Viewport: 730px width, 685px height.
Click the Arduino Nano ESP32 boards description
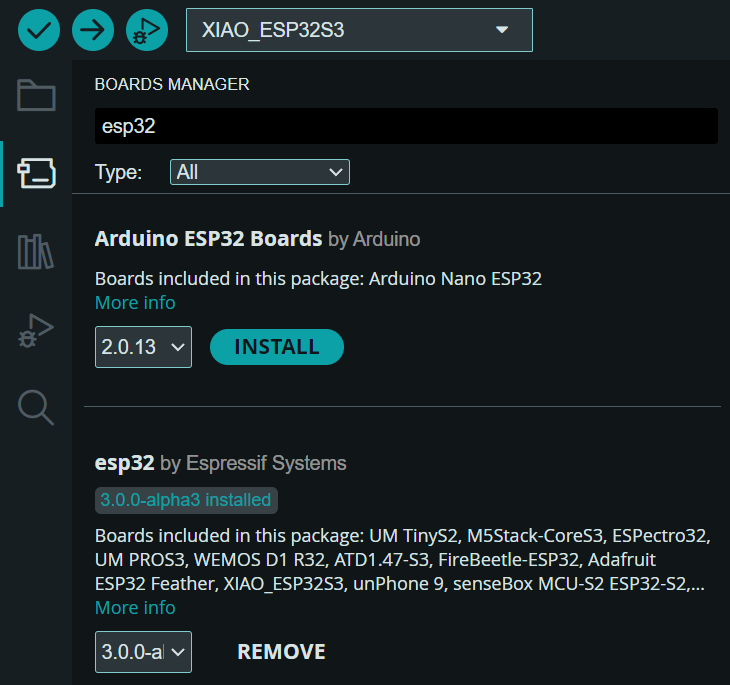click(318, 278)
